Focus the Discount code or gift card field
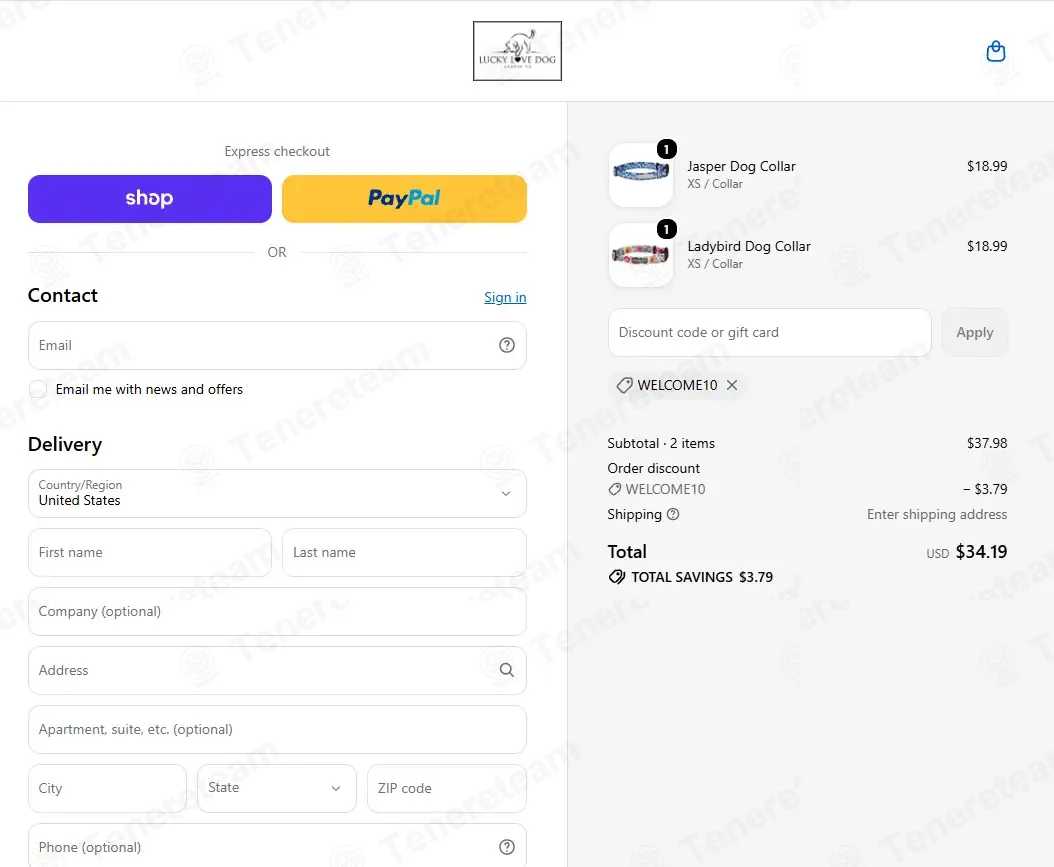The height and width of the screenshot is (867, 1054). point(769,332)
